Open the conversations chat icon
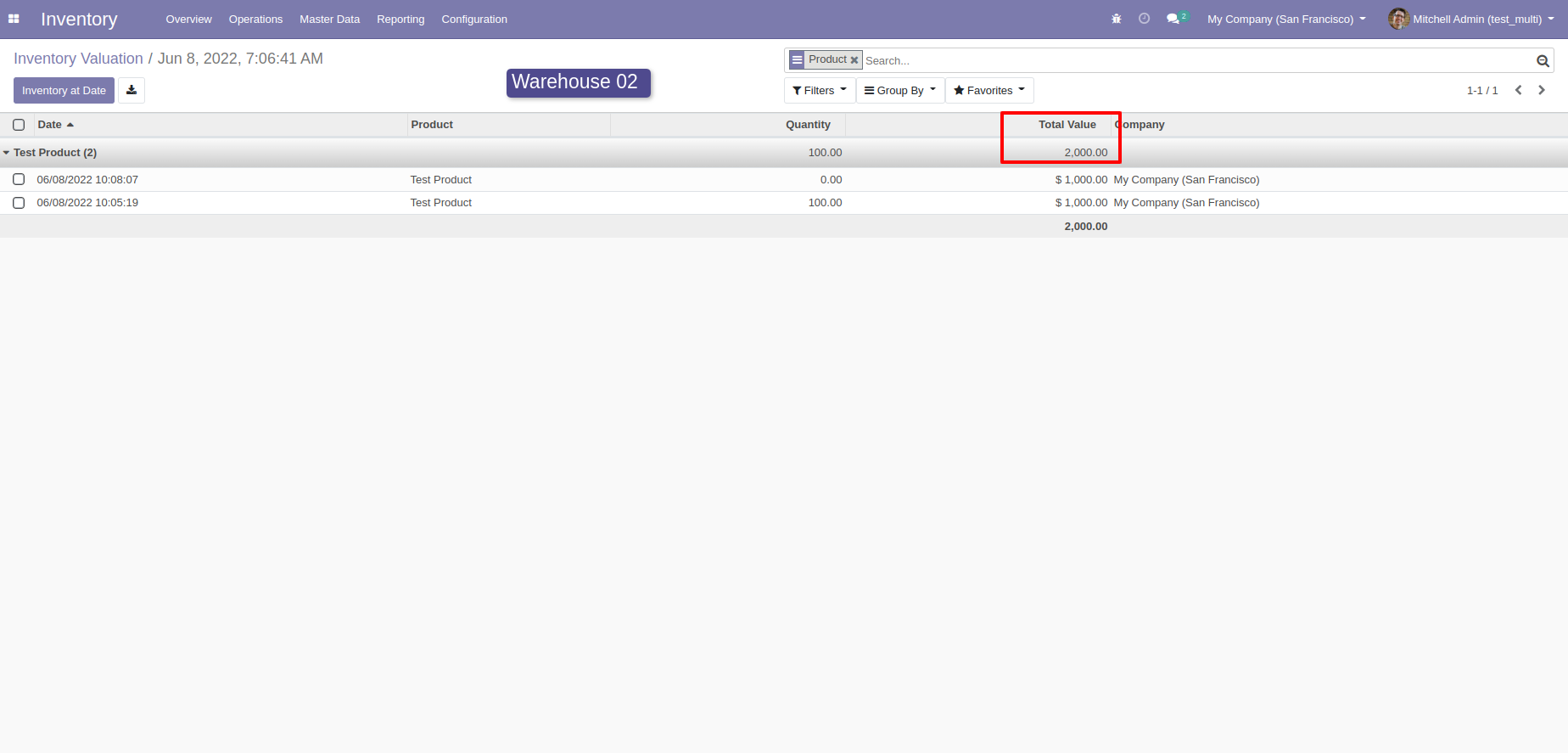This screenshot has width=1568, height=753. [x=1173, y=19]
